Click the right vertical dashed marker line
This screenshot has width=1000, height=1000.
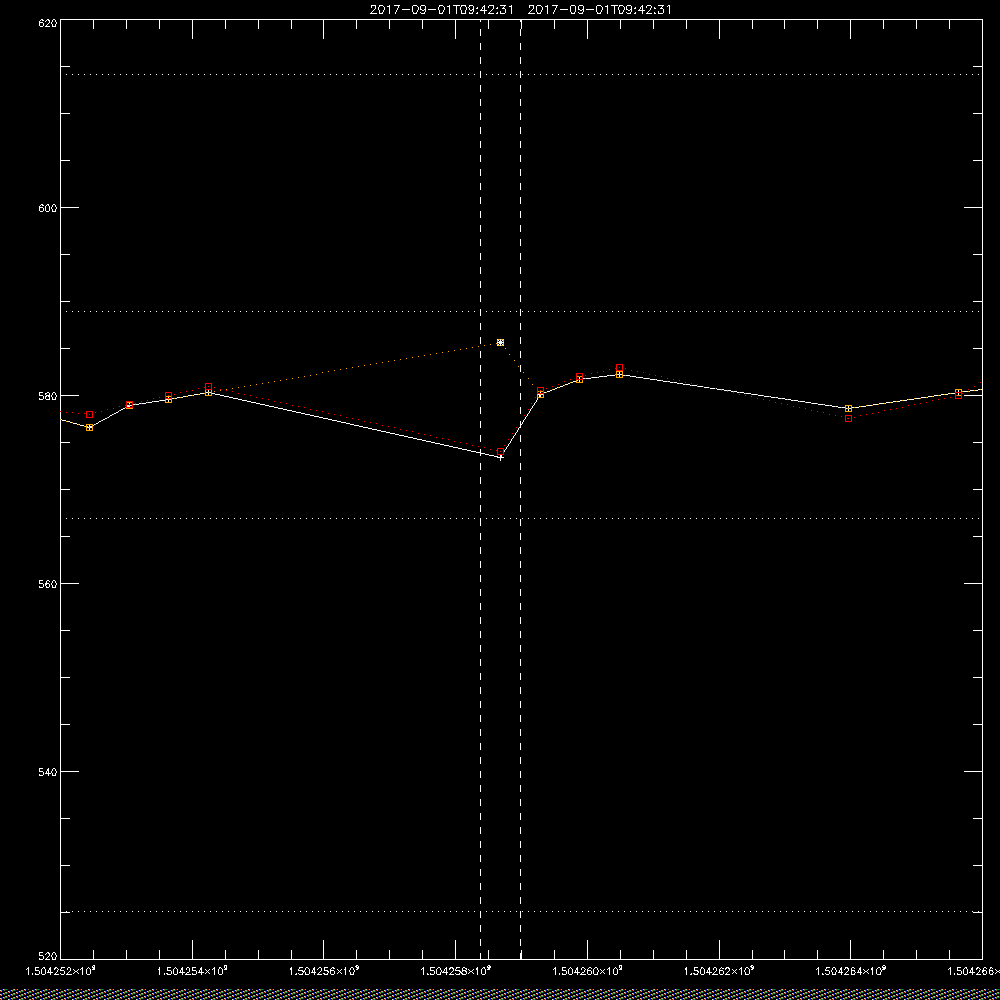(520, 489)
